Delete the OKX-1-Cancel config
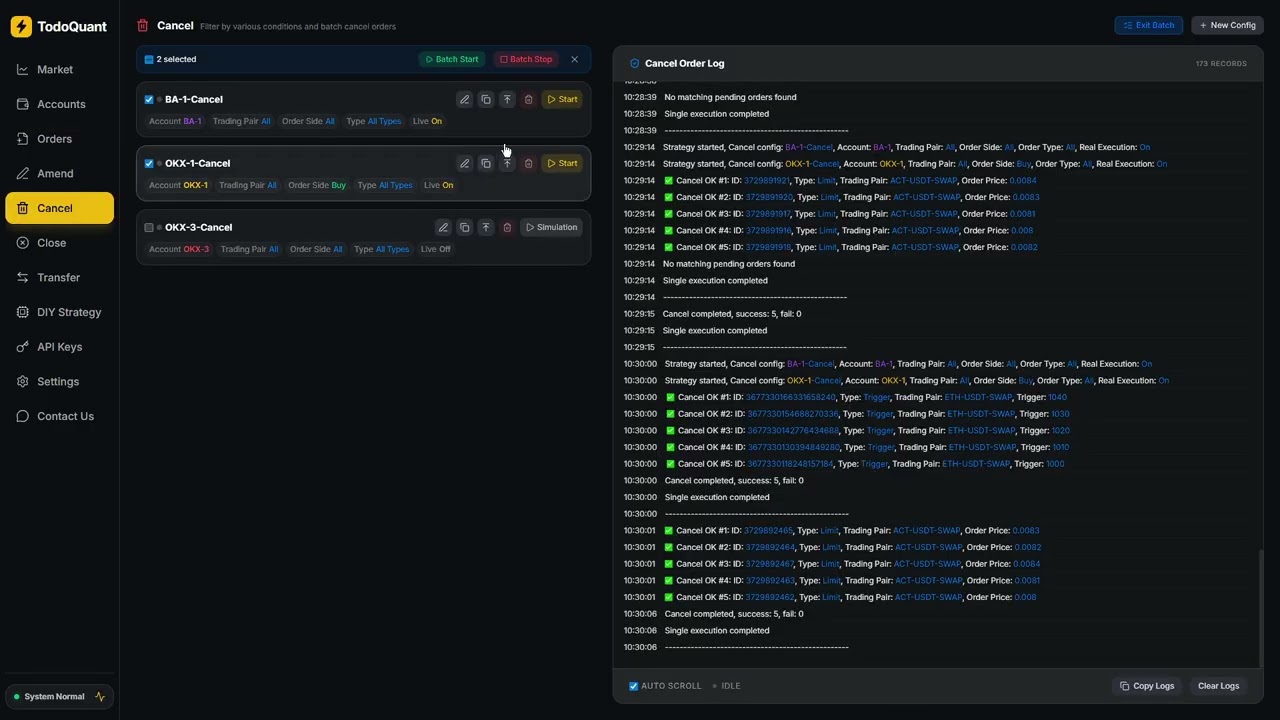1280x720 pixels. [529, 164]
